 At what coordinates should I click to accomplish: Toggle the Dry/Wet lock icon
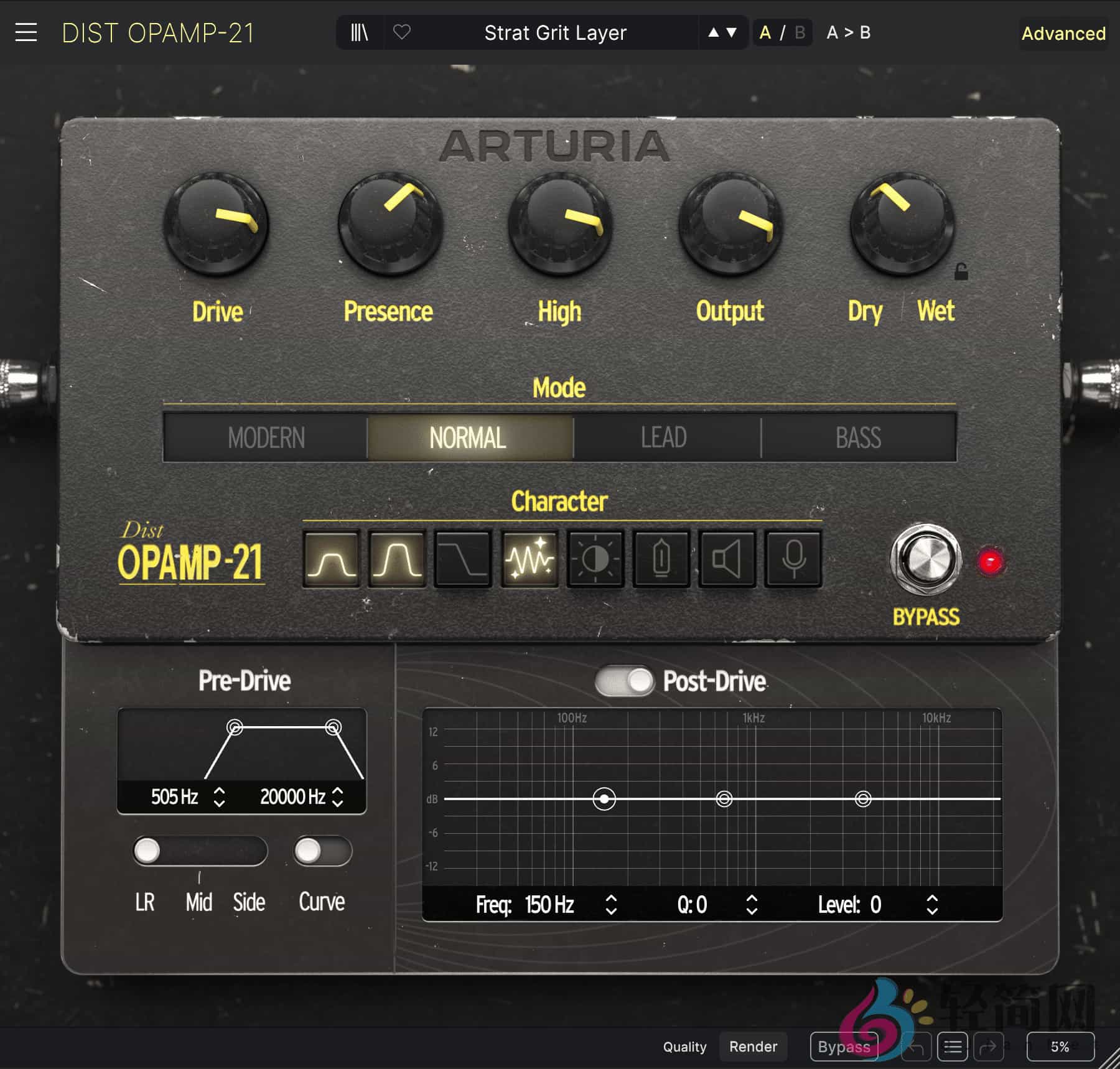[961, 272]
